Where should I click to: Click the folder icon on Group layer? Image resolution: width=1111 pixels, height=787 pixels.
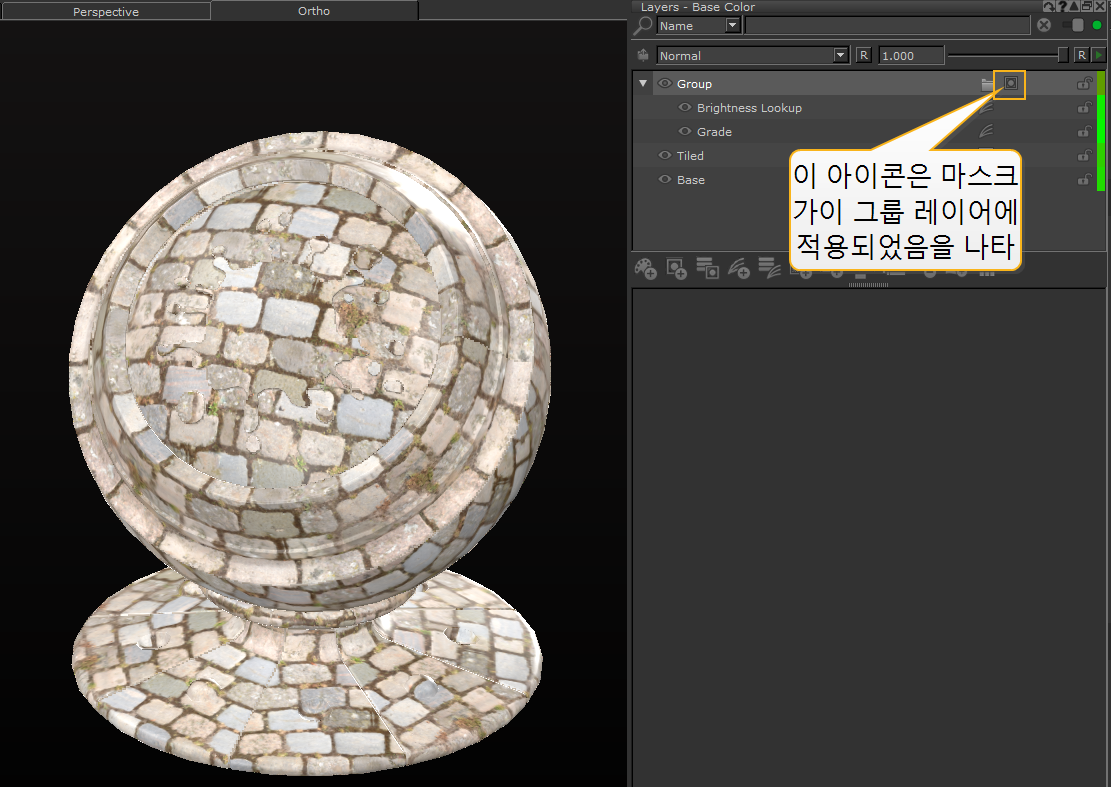[988, 84]
